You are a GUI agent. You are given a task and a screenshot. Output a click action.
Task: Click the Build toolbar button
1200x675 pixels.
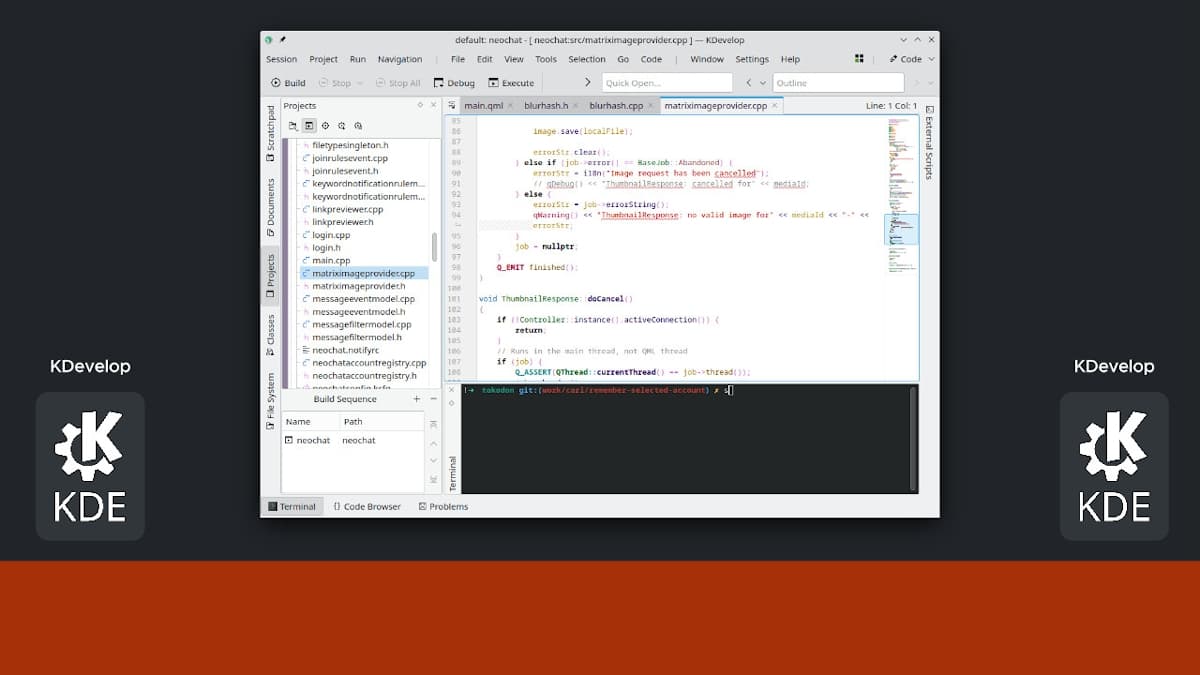(287, 83)
